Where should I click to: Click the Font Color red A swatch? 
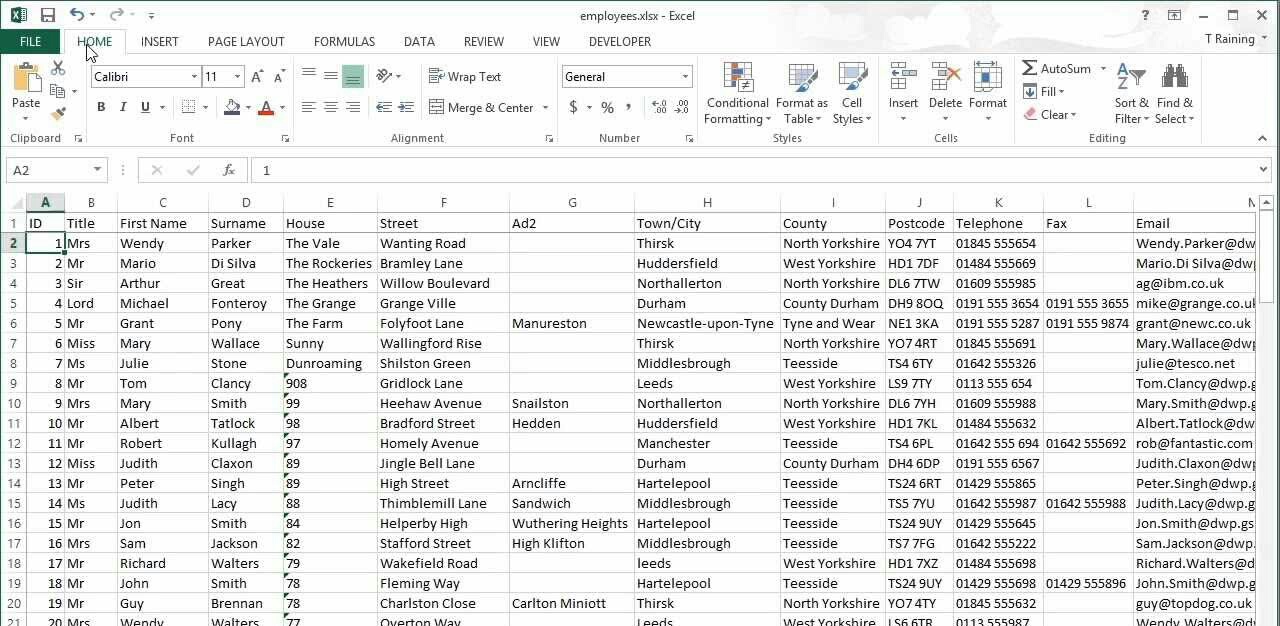tap(266, 107)
